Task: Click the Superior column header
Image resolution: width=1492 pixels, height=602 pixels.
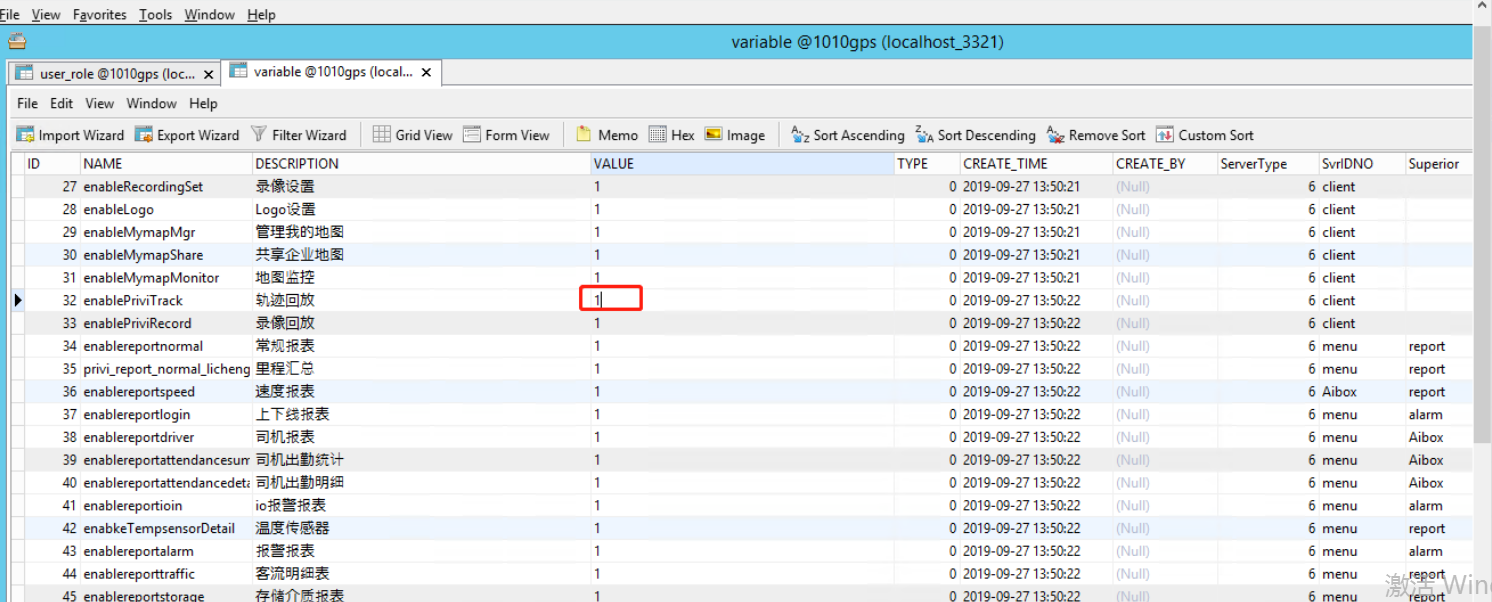Action: point(1438,164)
